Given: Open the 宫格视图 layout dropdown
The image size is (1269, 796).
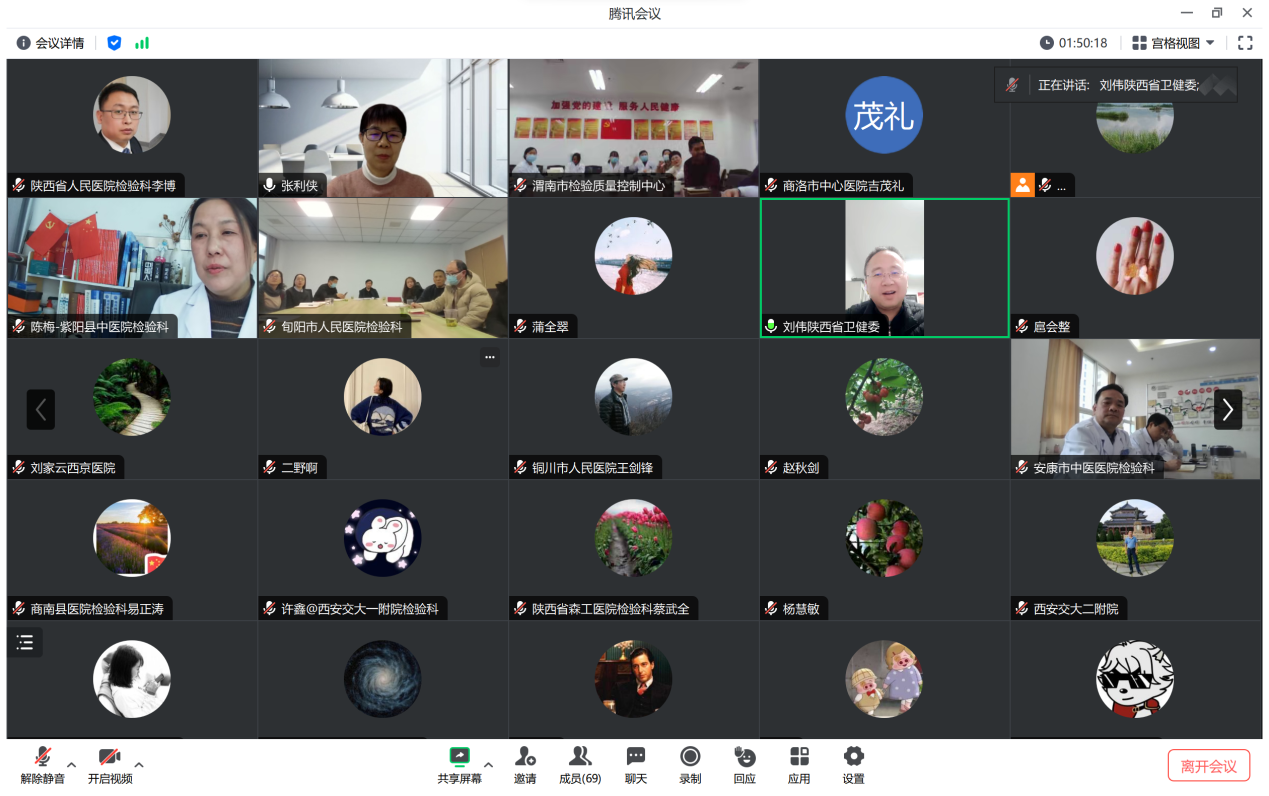Looking at the screenshot, I should 1173,43.
